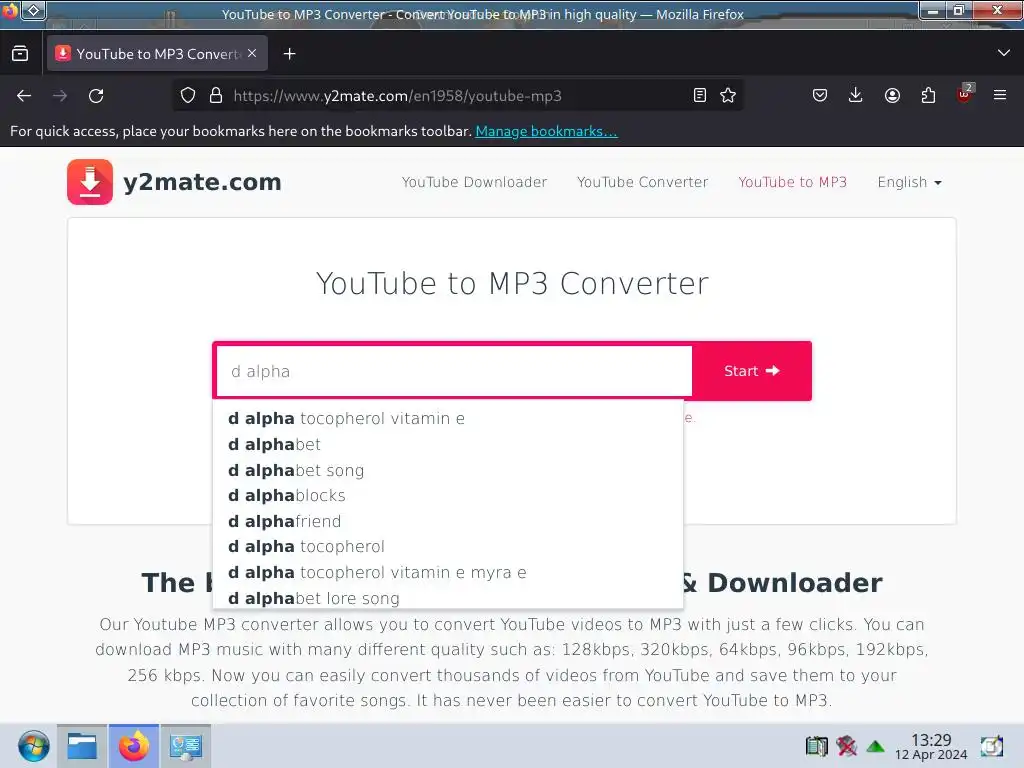Expand the English language dropdown

click(909, 182)
